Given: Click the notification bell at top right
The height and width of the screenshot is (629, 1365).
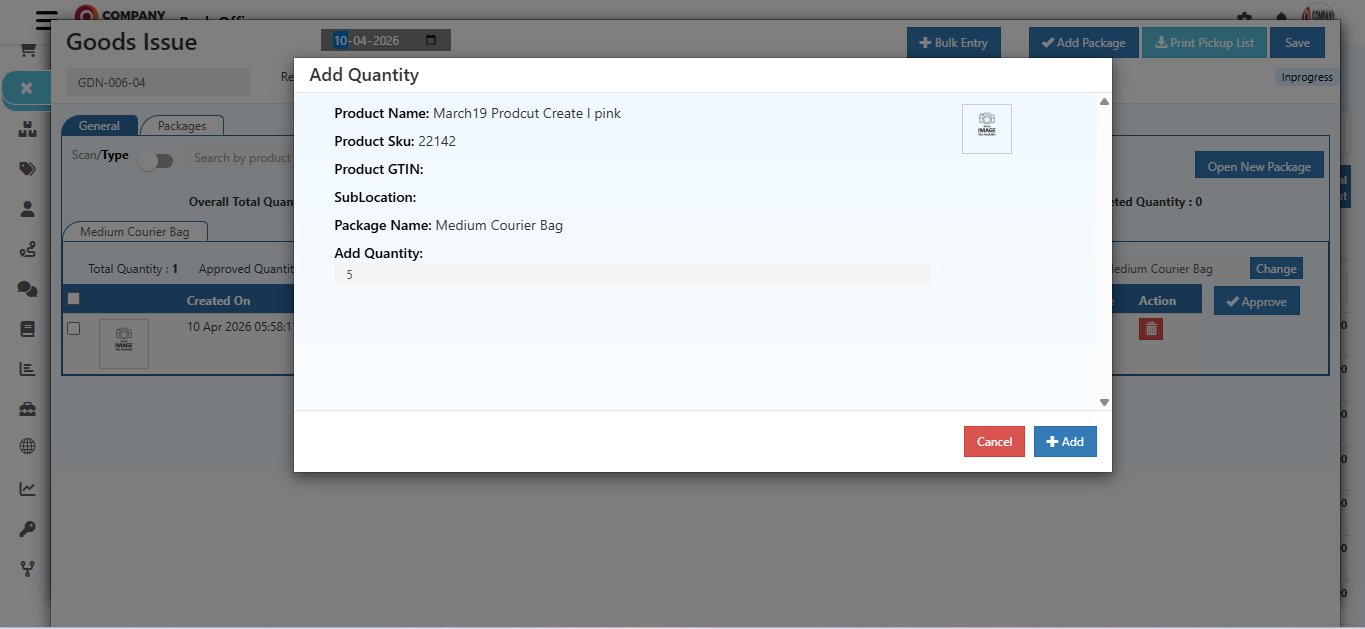Looking at the screenshot, I should point(1282,18).
